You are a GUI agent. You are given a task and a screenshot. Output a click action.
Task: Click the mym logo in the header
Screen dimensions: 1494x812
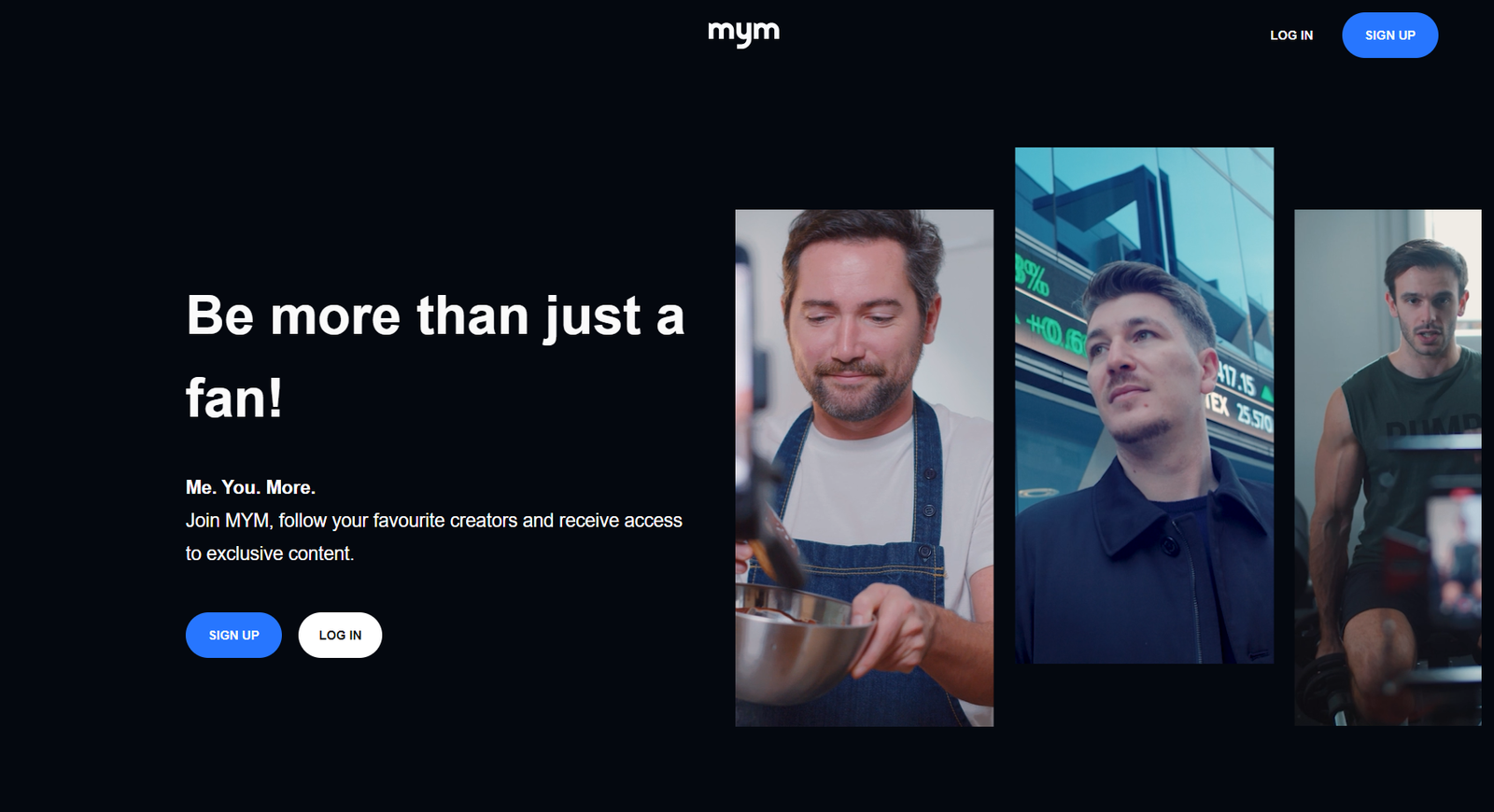(743, 34)
